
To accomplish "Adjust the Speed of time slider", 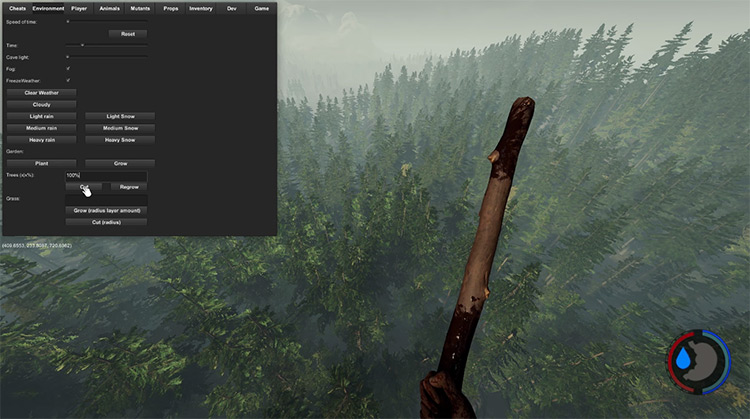I will click(x=106, y=22).
